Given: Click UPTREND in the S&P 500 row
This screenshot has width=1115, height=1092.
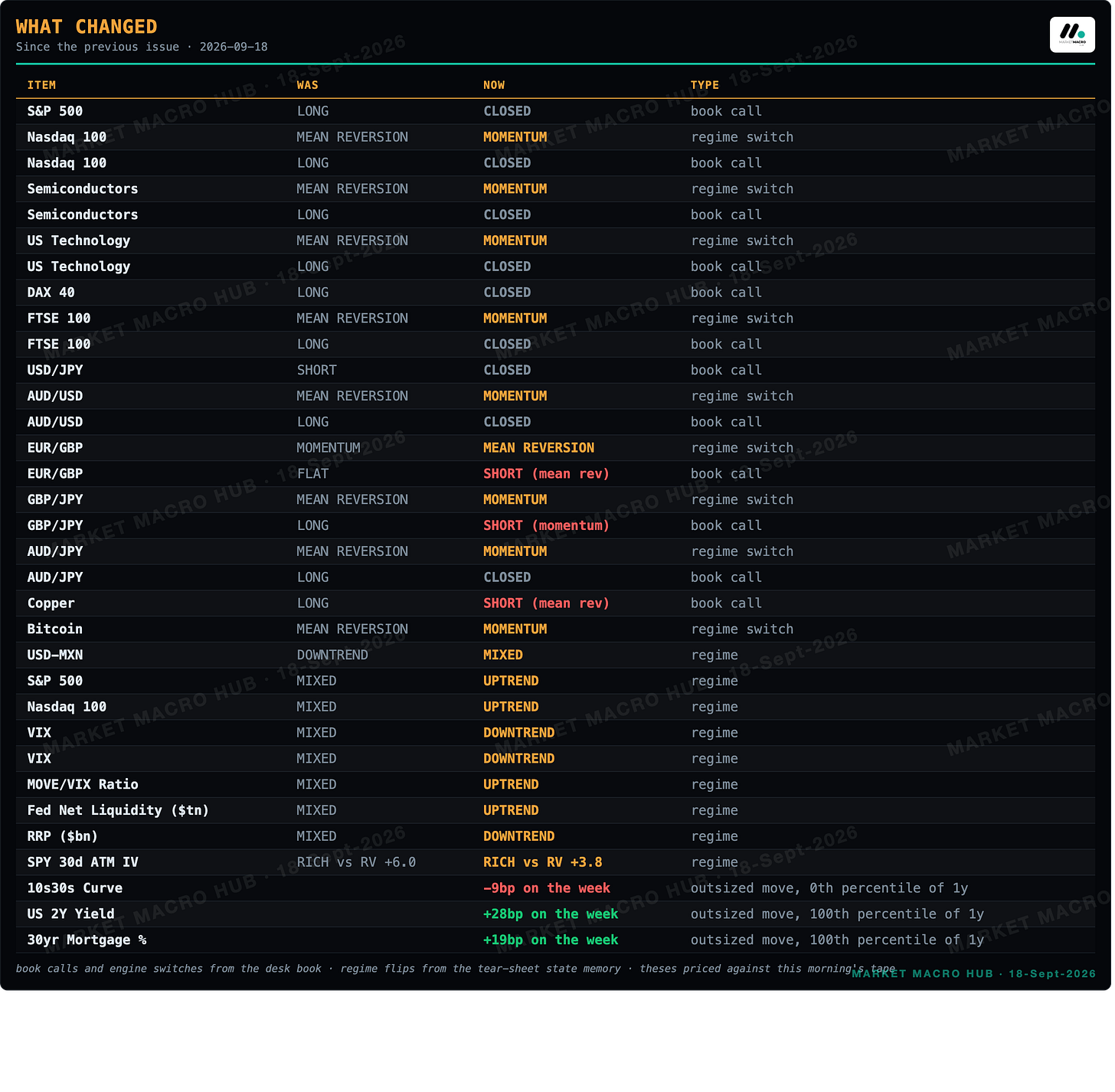Looking at the screenshot, I should click(x=511, y=681).
